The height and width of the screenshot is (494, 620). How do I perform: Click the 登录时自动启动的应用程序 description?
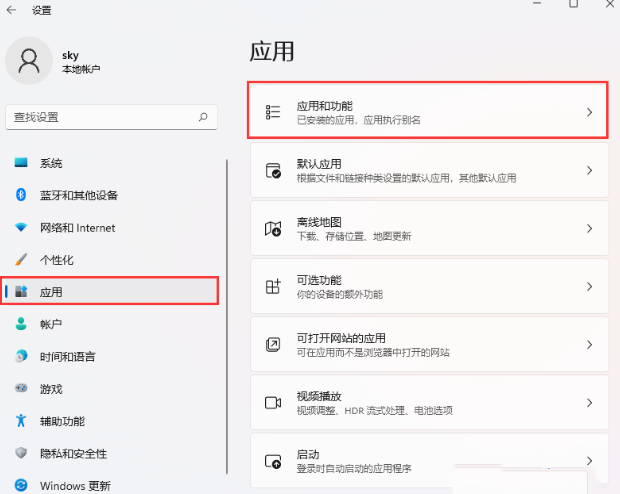click(354, 469)
